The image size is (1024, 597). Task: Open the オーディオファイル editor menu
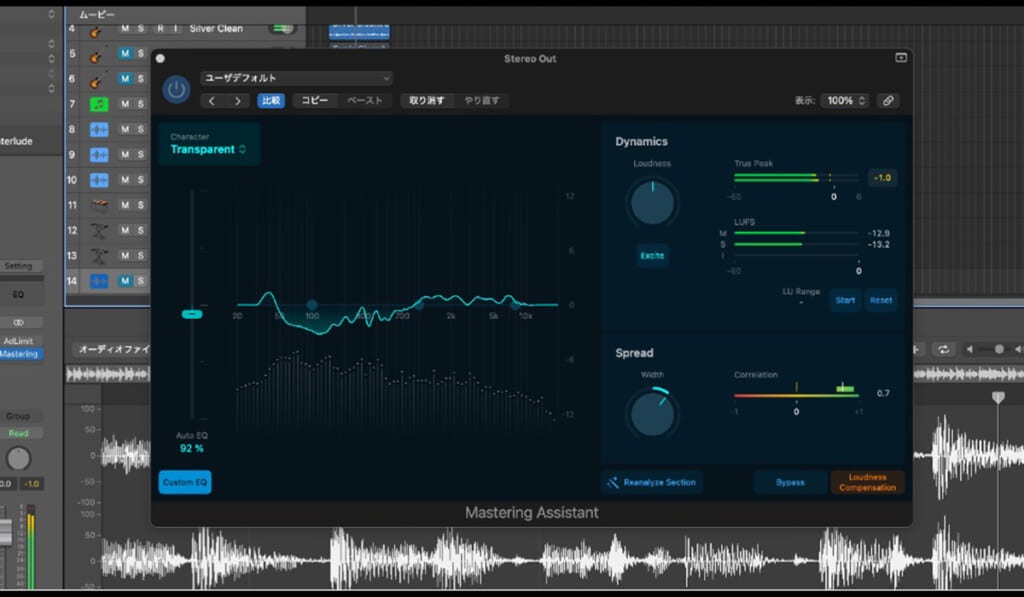(x=112, y=349)
